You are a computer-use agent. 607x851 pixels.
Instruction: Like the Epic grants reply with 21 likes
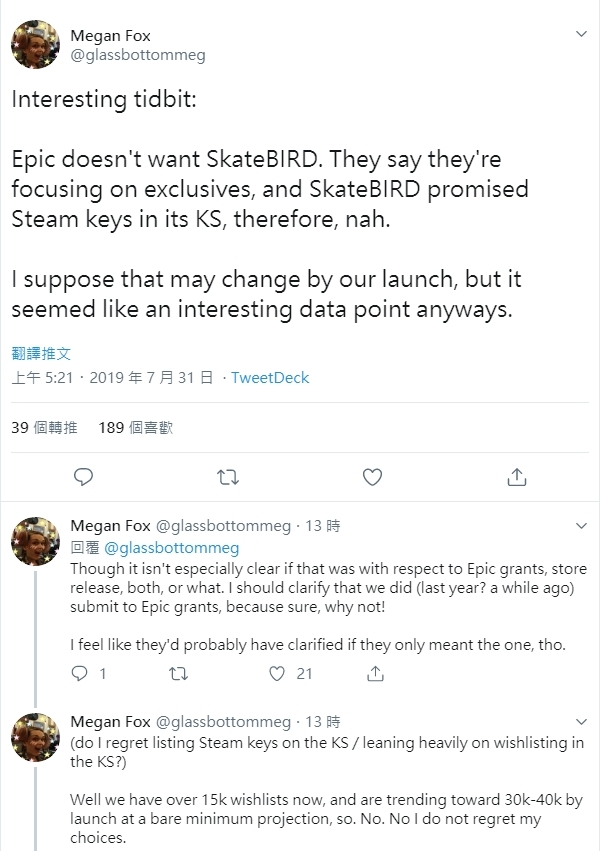[279, 674]
